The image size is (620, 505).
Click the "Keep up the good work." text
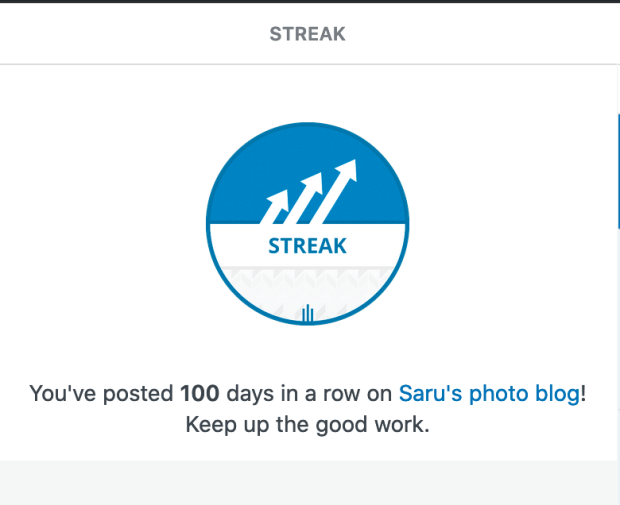(x=307, y=424)
